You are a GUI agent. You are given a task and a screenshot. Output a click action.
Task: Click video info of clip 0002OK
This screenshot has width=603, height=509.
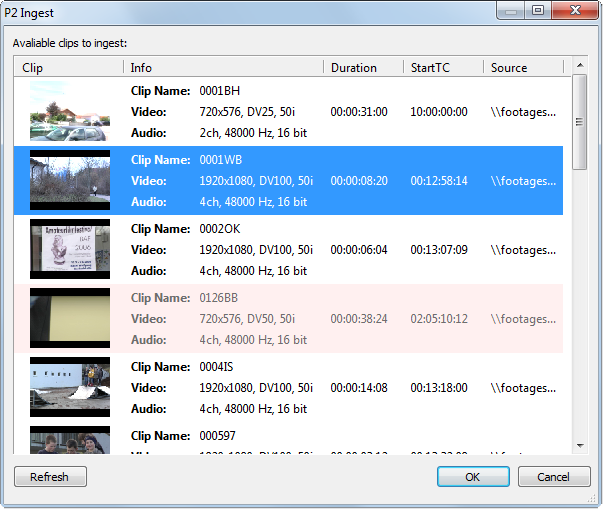(256, 250)
